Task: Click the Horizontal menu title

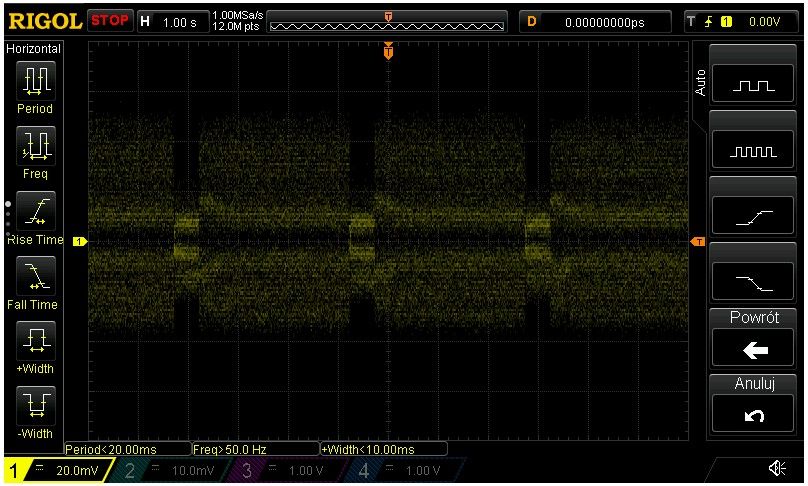Action: [x=33, y=49]
